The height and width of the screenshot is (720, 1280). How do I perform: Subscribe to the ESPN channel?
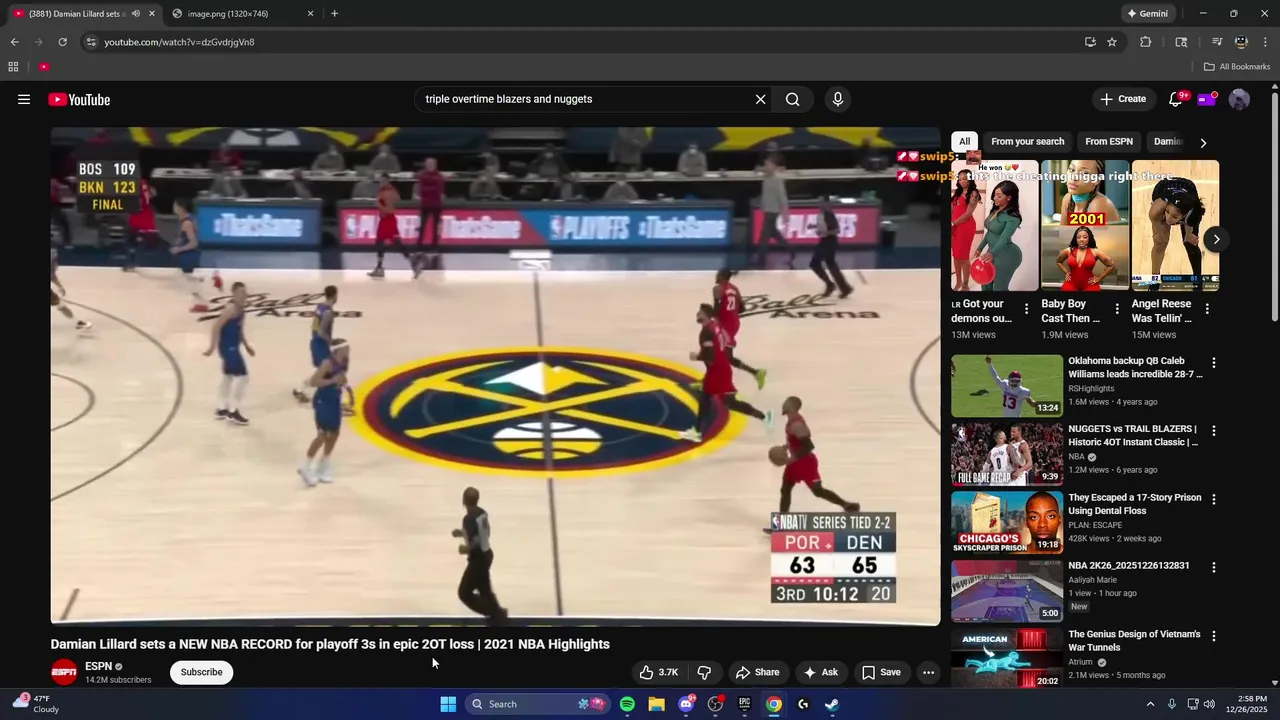click(x=201, y=672)
